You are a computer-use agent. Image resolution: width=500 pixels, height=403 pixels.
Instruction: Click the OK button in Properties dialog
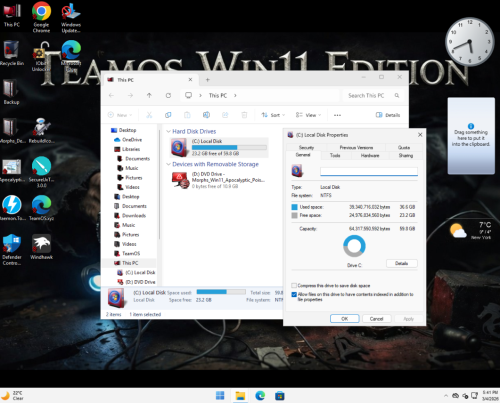[x=345, y=319]
